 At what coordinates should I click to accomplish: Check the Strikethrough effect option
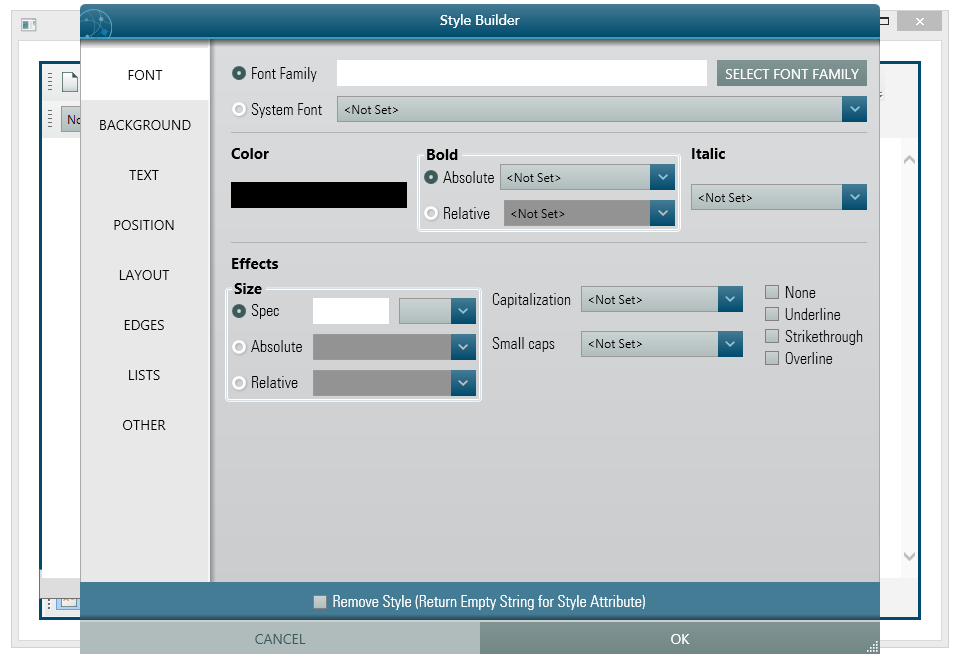pos(772,336)
